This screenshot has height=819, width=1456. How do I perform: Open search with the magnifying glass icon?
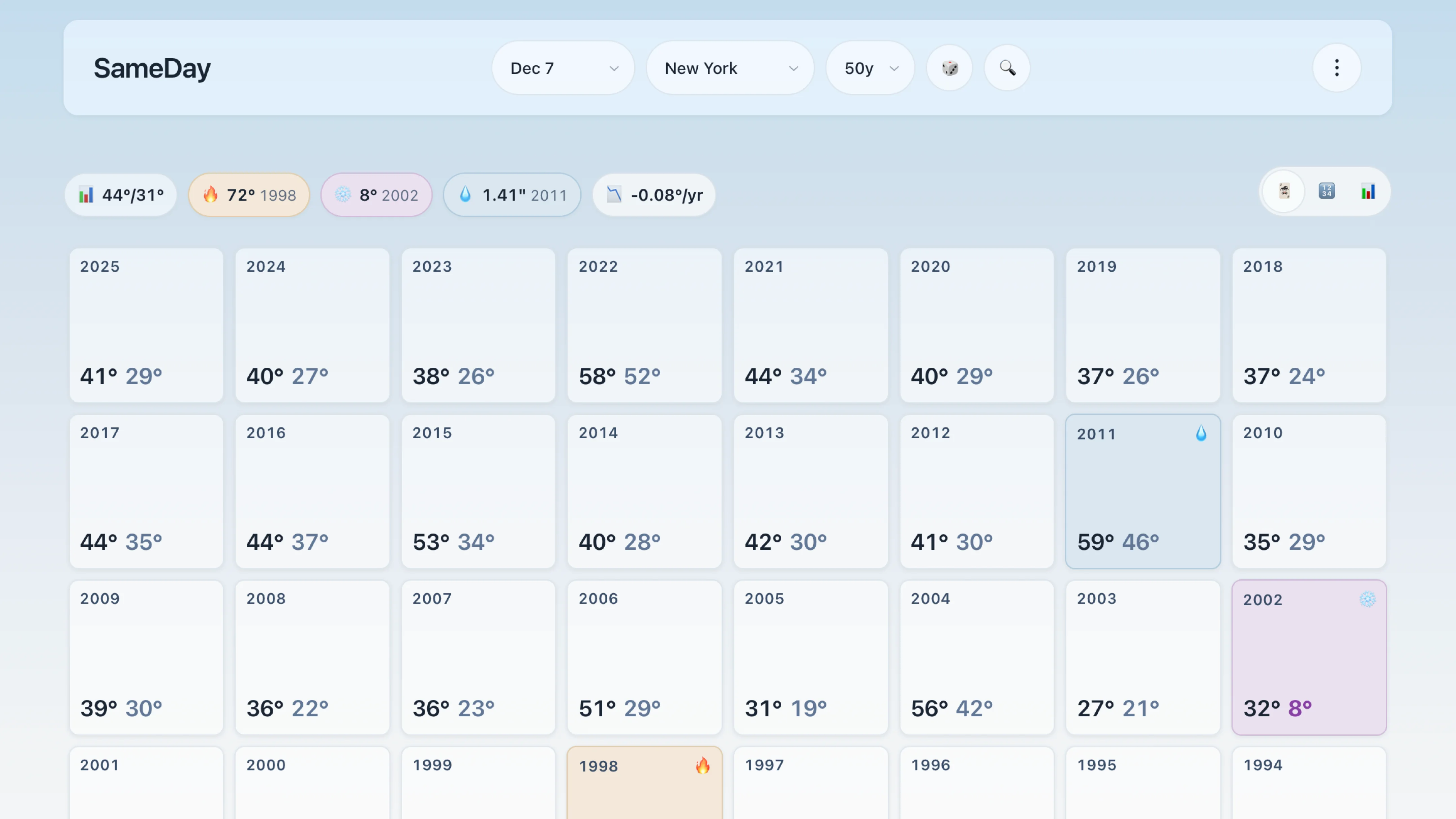(x=1007, y=68)
